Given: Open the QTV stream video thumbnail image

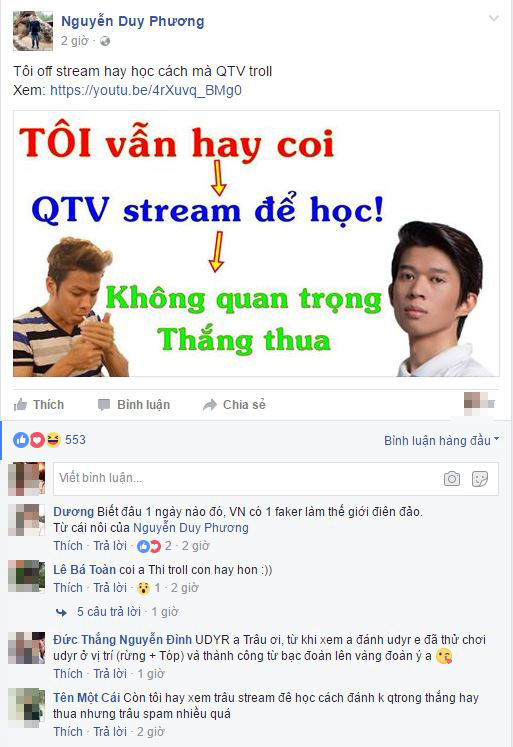Looking at the screenshot, I should point(256,244).
